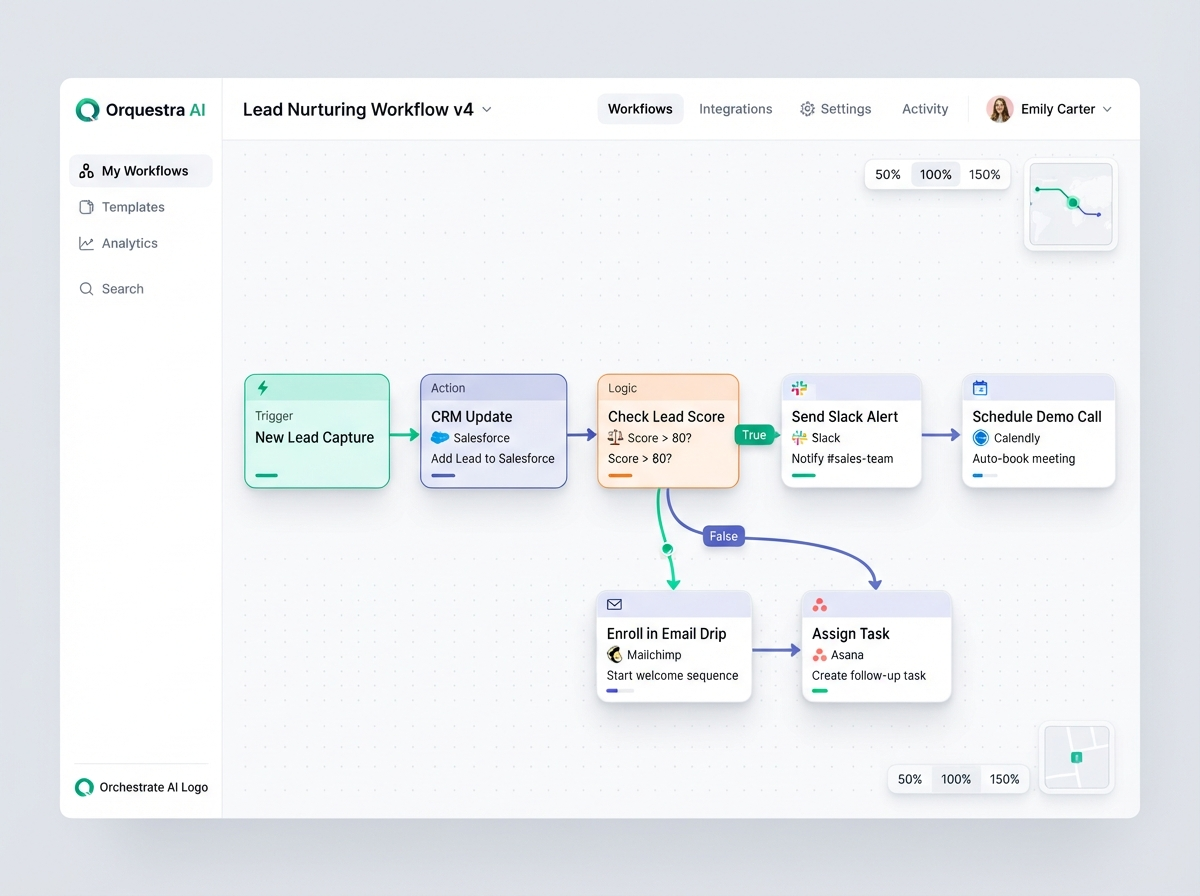1200x896 pixels.
Task: Set bottom zoom control to 100%
Action: pos(956,779)
